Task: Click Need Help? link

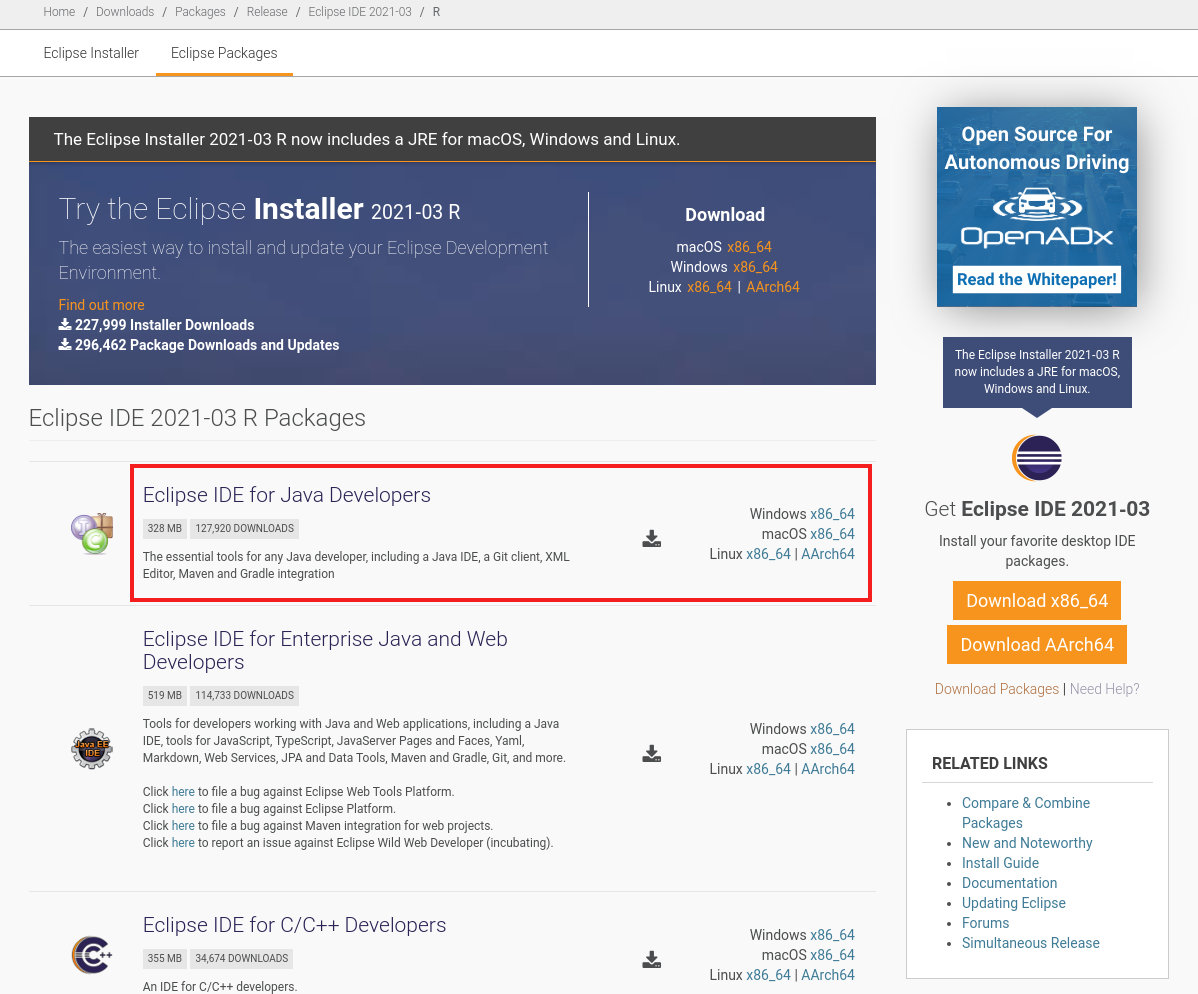Action: [x=1104, y=688]
